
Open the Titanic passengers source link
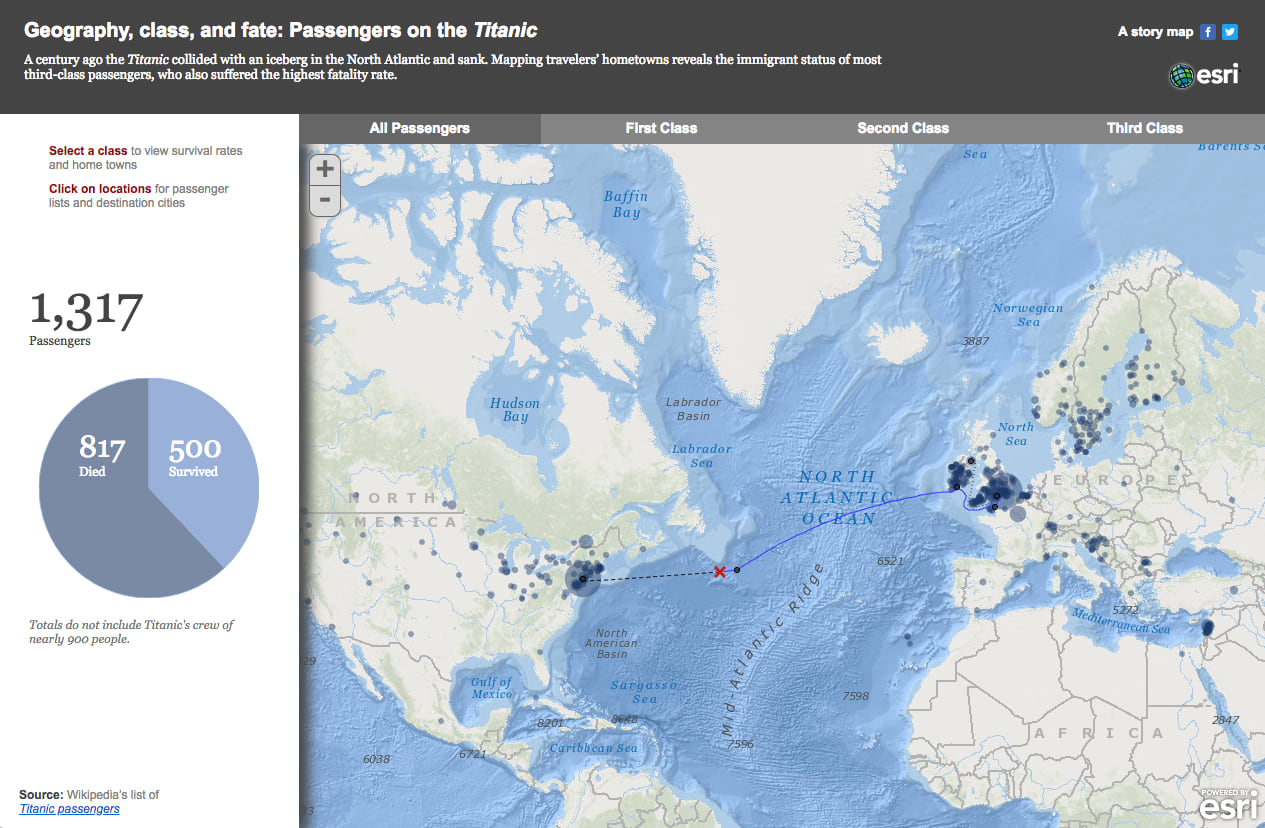point(69,809)
